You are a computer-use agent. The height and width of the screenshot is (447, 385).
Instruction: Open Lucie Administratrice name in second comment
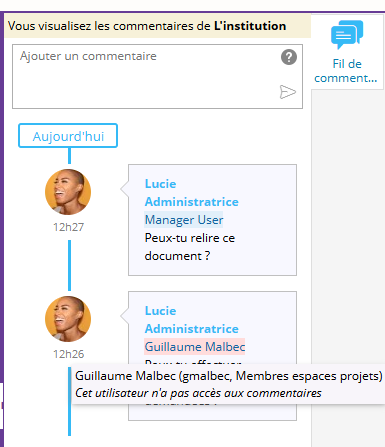[192, 320]
